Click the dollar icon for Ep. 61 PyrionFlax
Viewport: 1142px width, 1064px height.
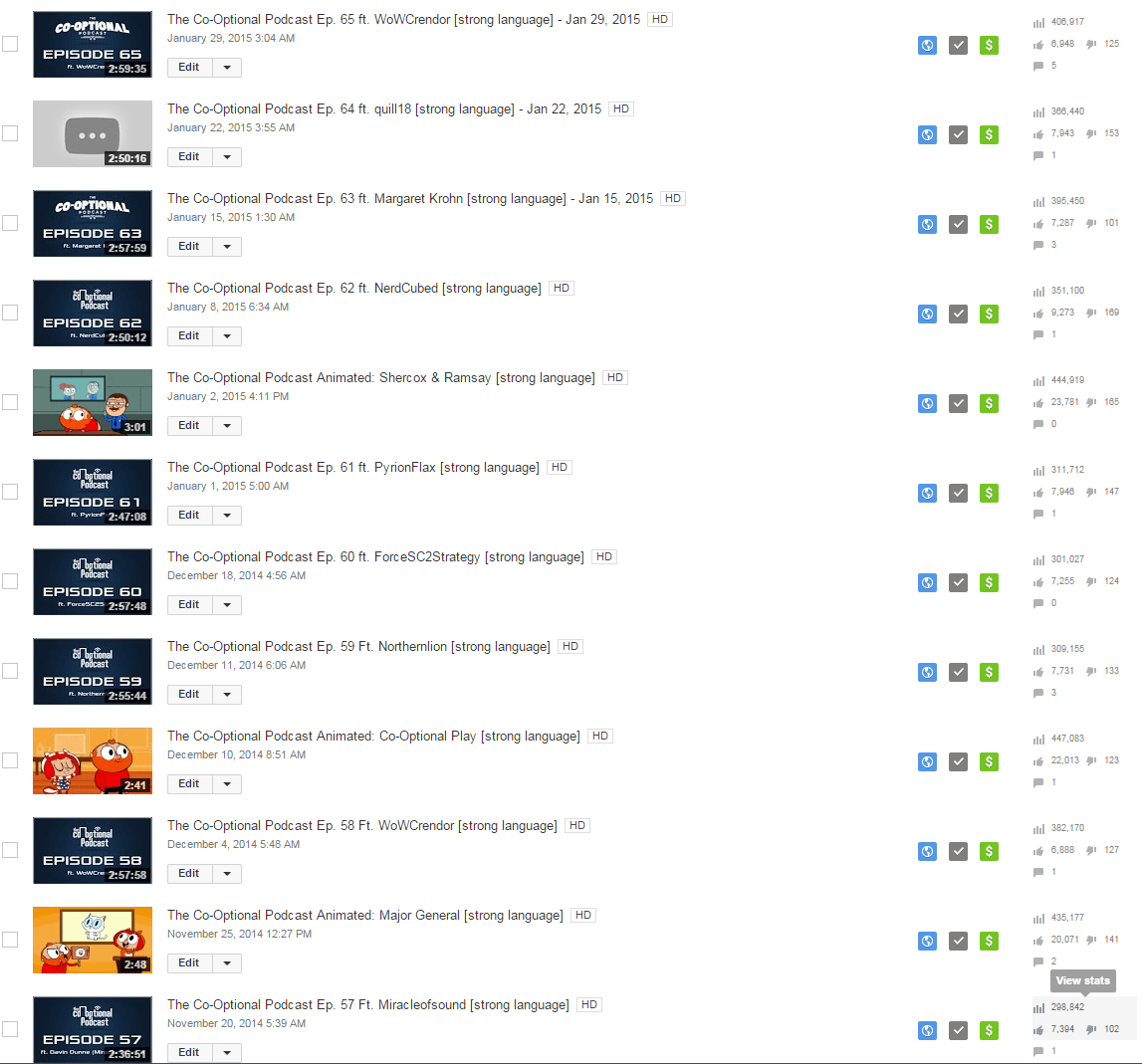[x=989, y=493]
